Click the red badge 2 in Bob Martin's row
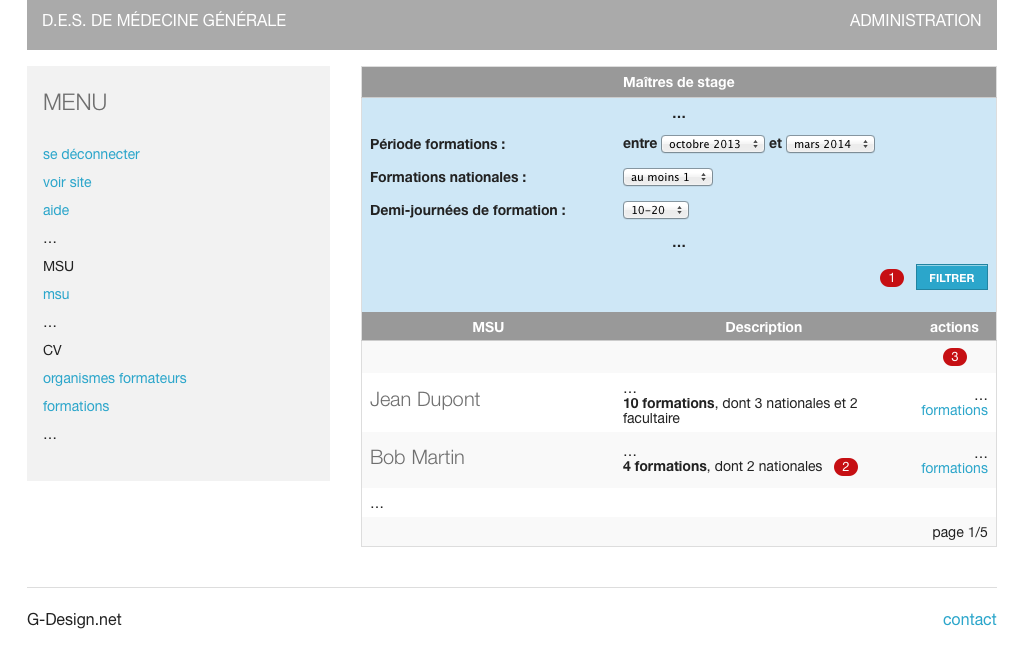The height and width of the screenshot is (655, 1024). (845, 467)
